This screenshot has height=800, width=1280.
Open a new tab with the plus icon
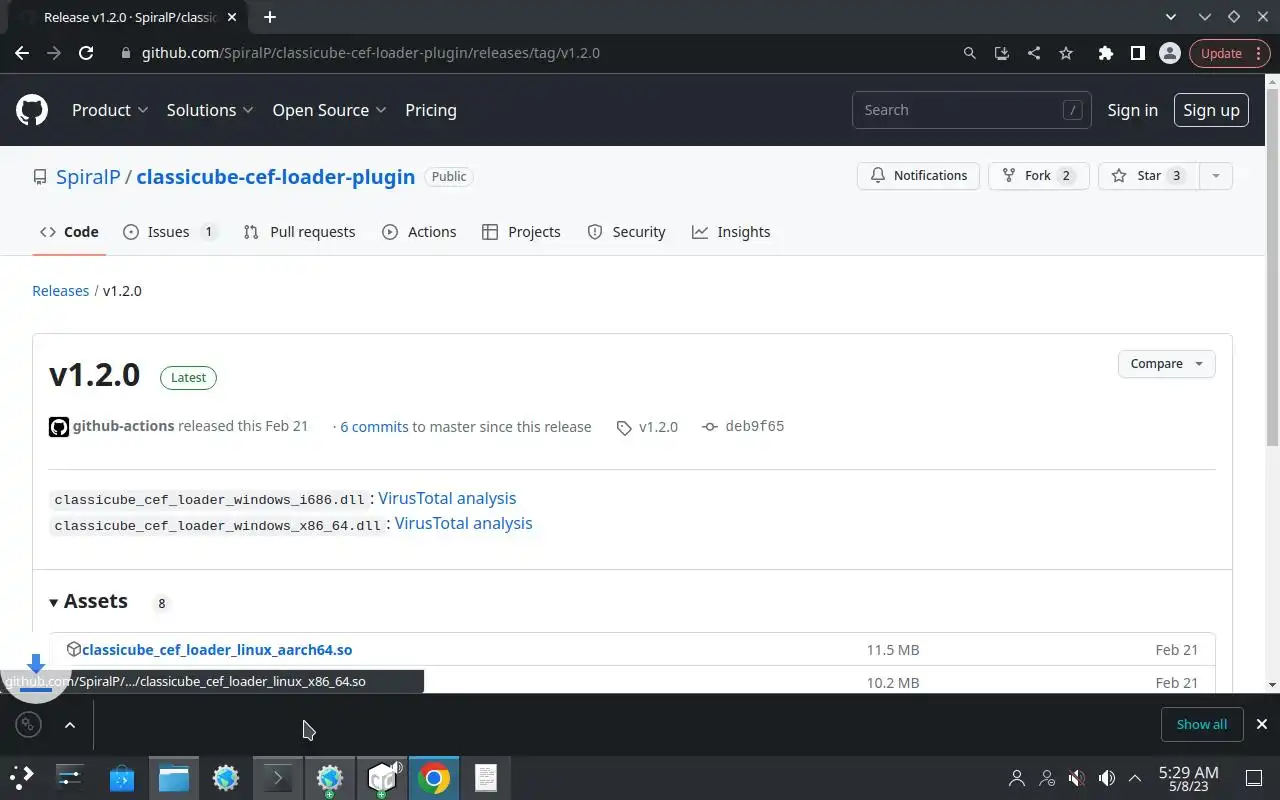tap(269, 17)
